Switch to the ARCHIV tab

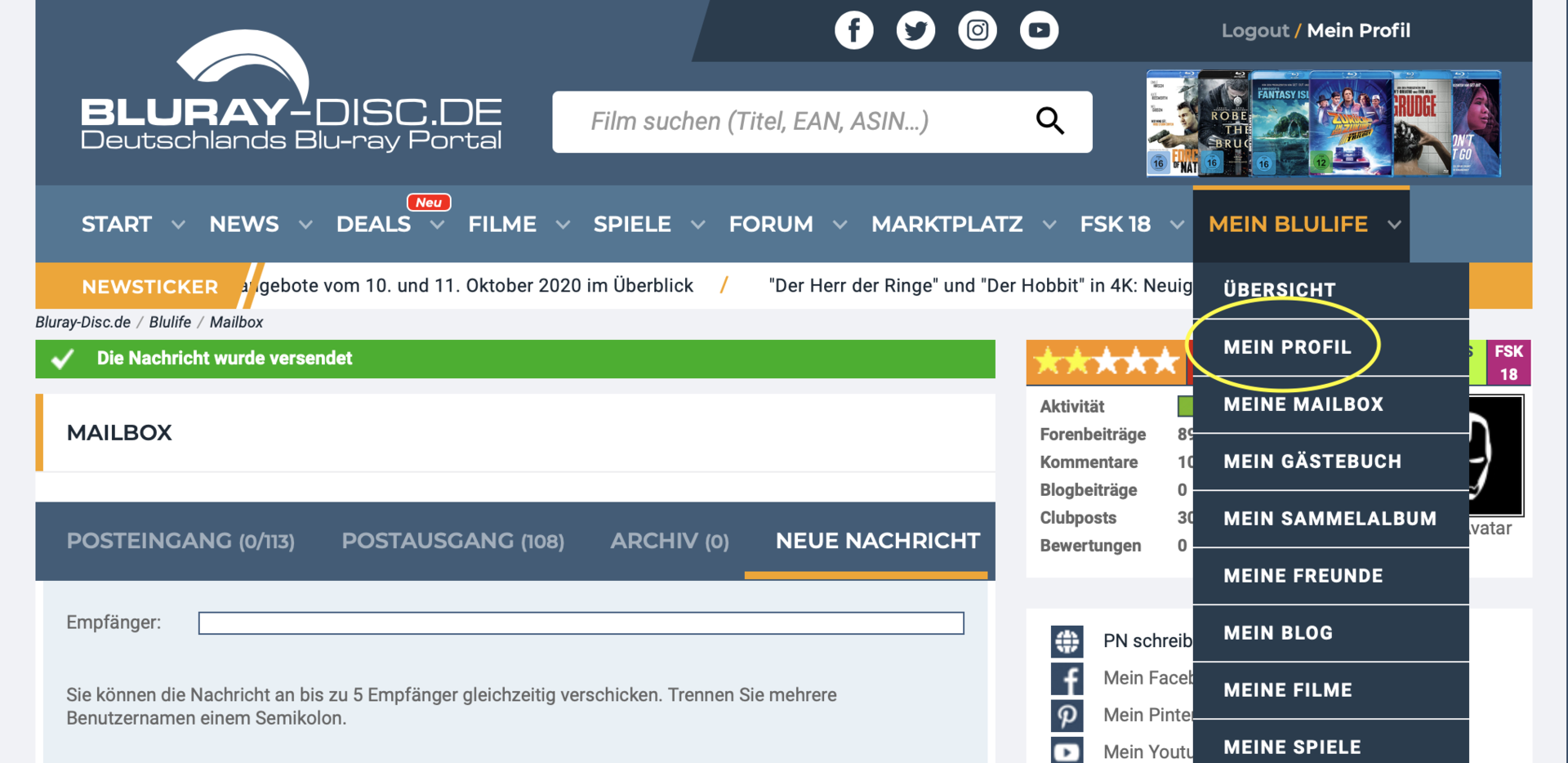(x=670, y=541)
